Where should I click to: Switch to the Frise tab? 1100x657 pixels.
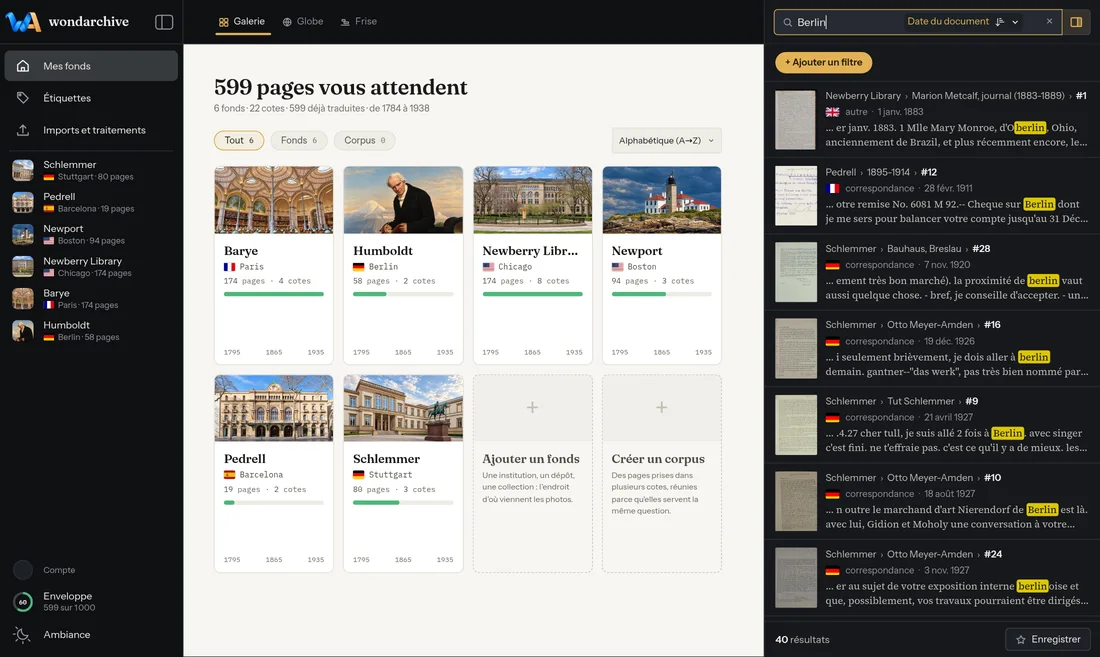coord(359,22)
